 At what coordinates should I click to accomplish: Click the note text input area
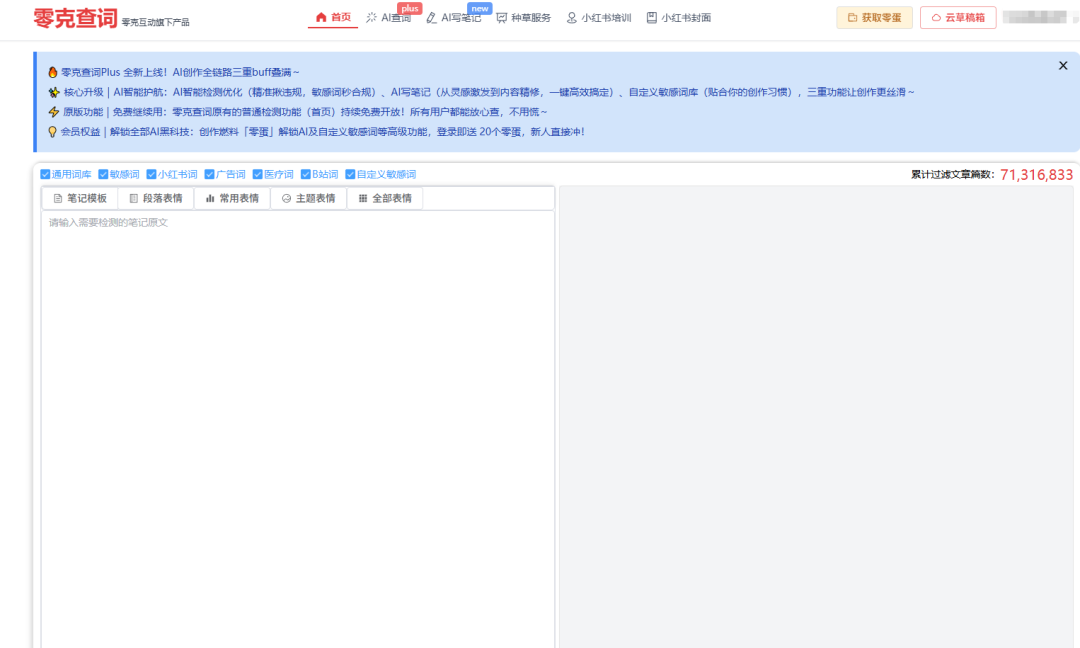tap(297, 400)
